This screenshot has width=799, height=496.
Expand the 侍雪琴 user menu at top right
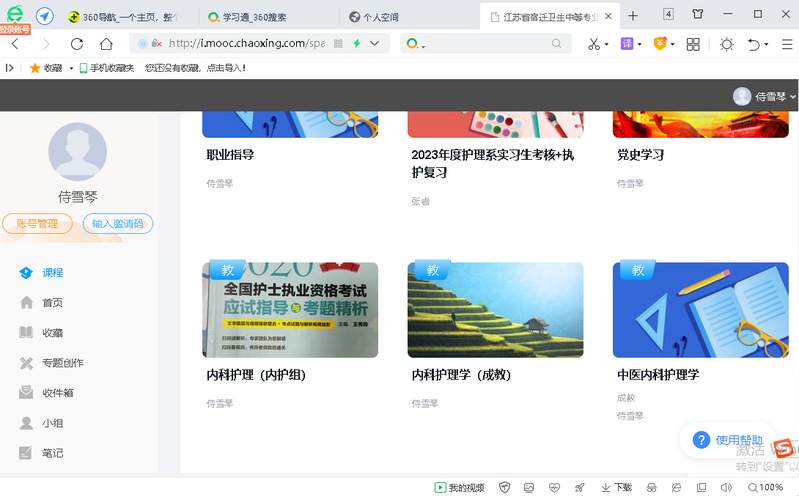[765, 96]
